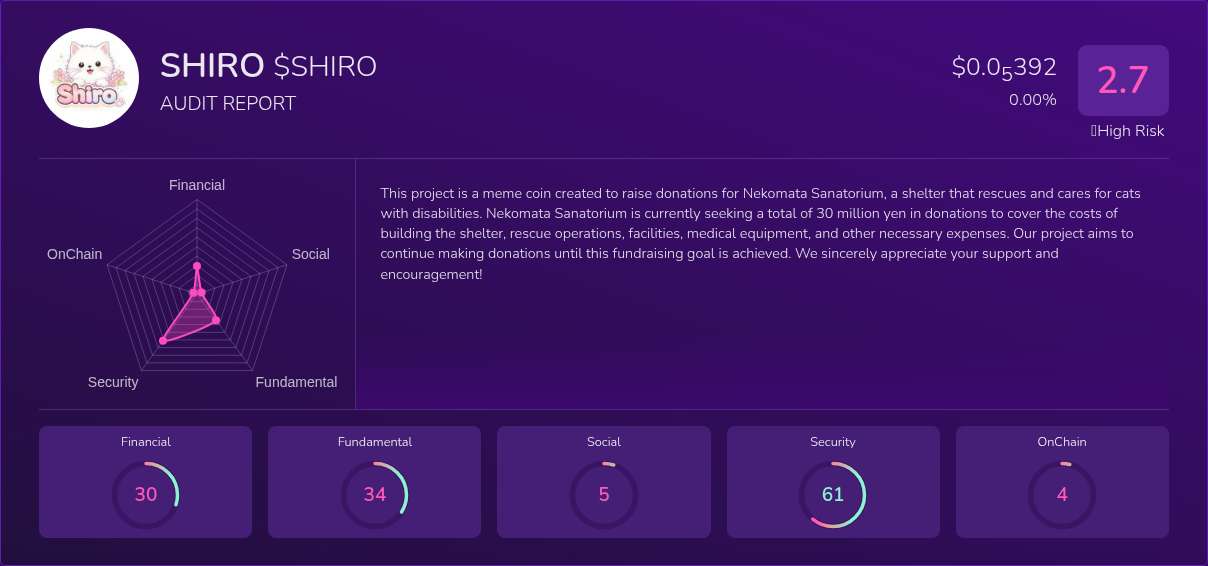This screenshot has height=566, width=1208.
Task: Open the OnChain score card
Action: coord(1062,482)
